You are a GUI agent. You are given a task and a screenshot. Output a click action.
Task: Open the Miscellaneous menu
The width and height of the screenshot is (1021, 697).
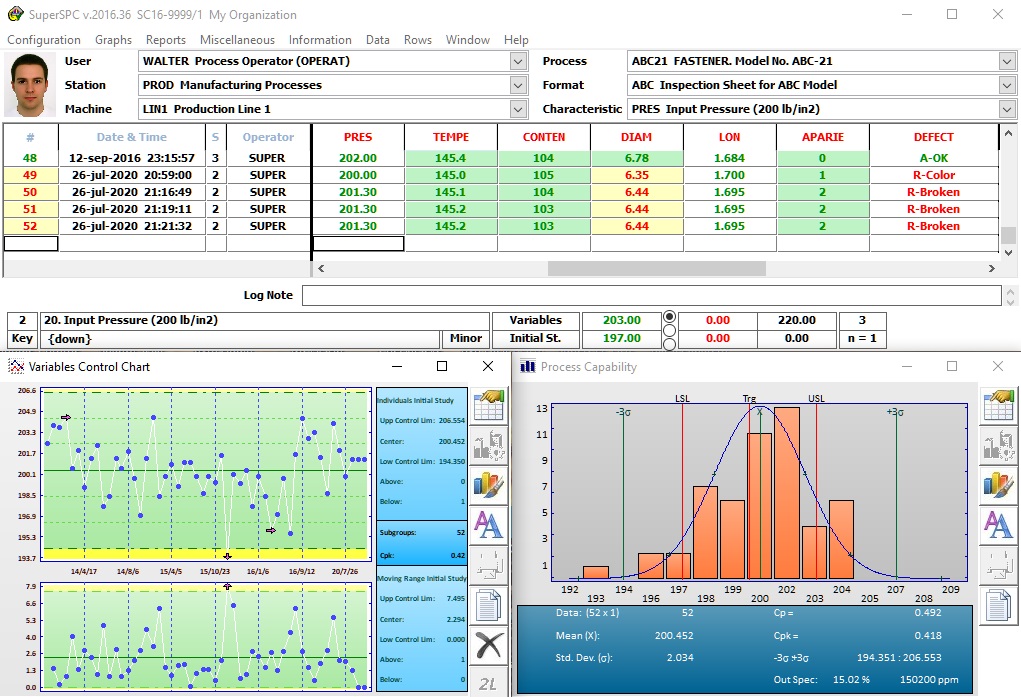click(237, 40)
